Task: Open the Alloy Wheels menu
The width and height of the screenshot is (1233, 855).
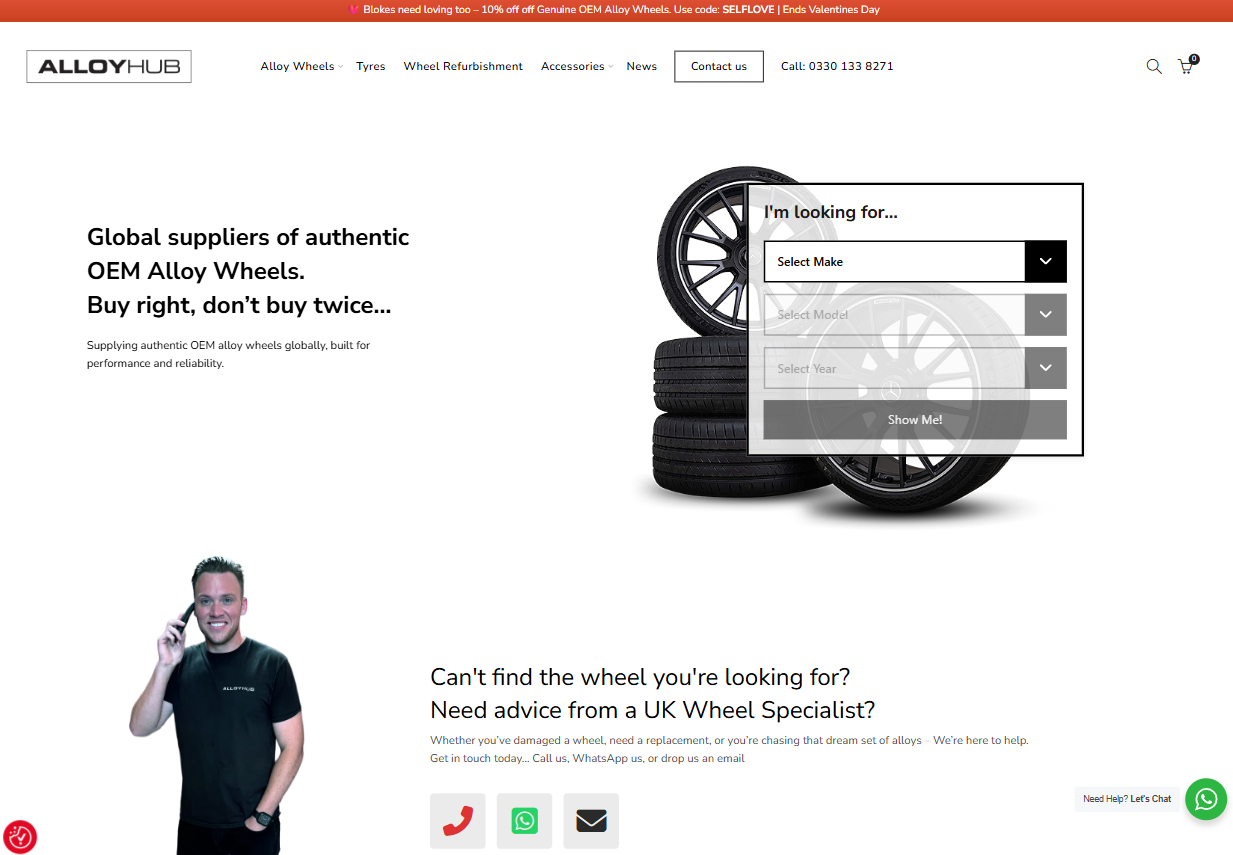Action: [298, 67]
